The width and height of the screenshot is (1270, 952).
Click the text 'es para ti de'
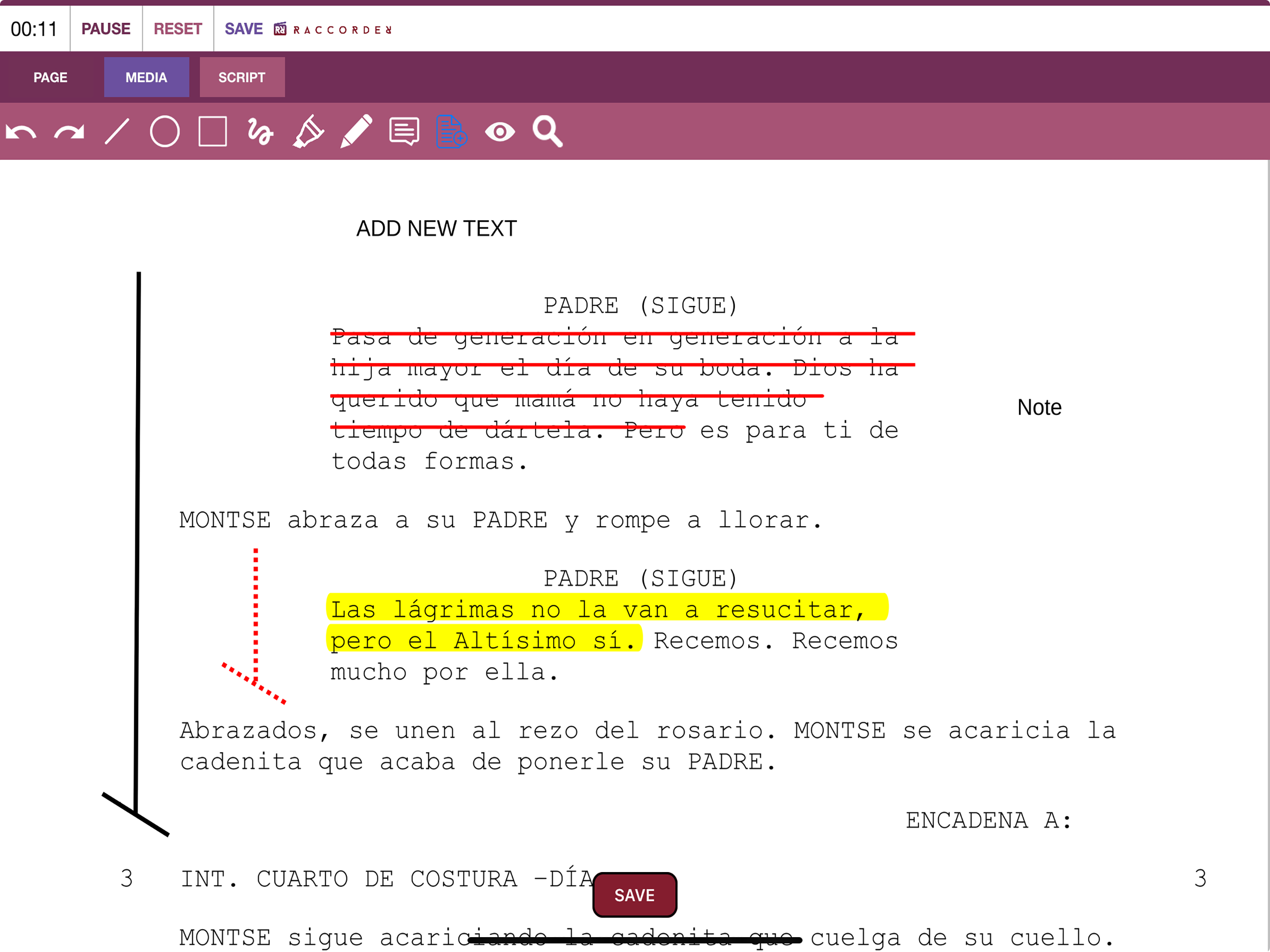pos(799,430)
